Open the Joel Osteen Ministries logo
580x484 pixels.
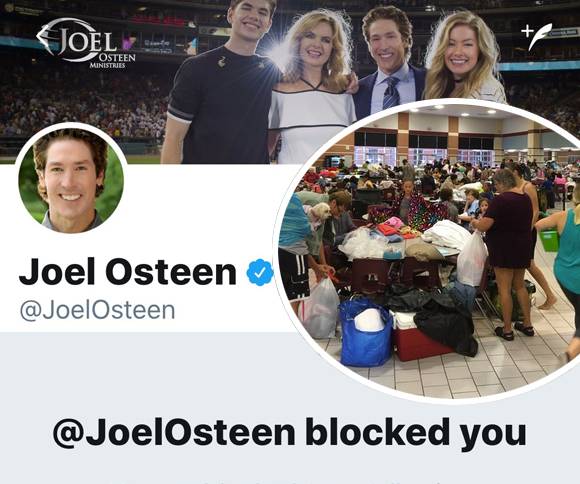click(x=86, y=43)
